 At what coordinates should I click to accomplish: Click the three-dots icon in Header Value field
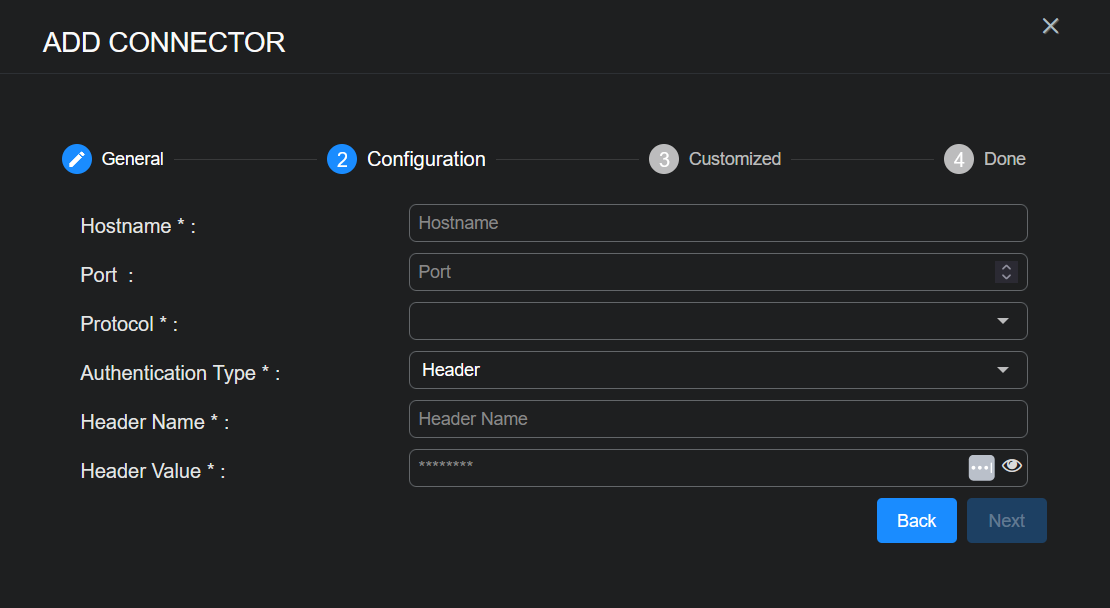click(x=981, y=468)
